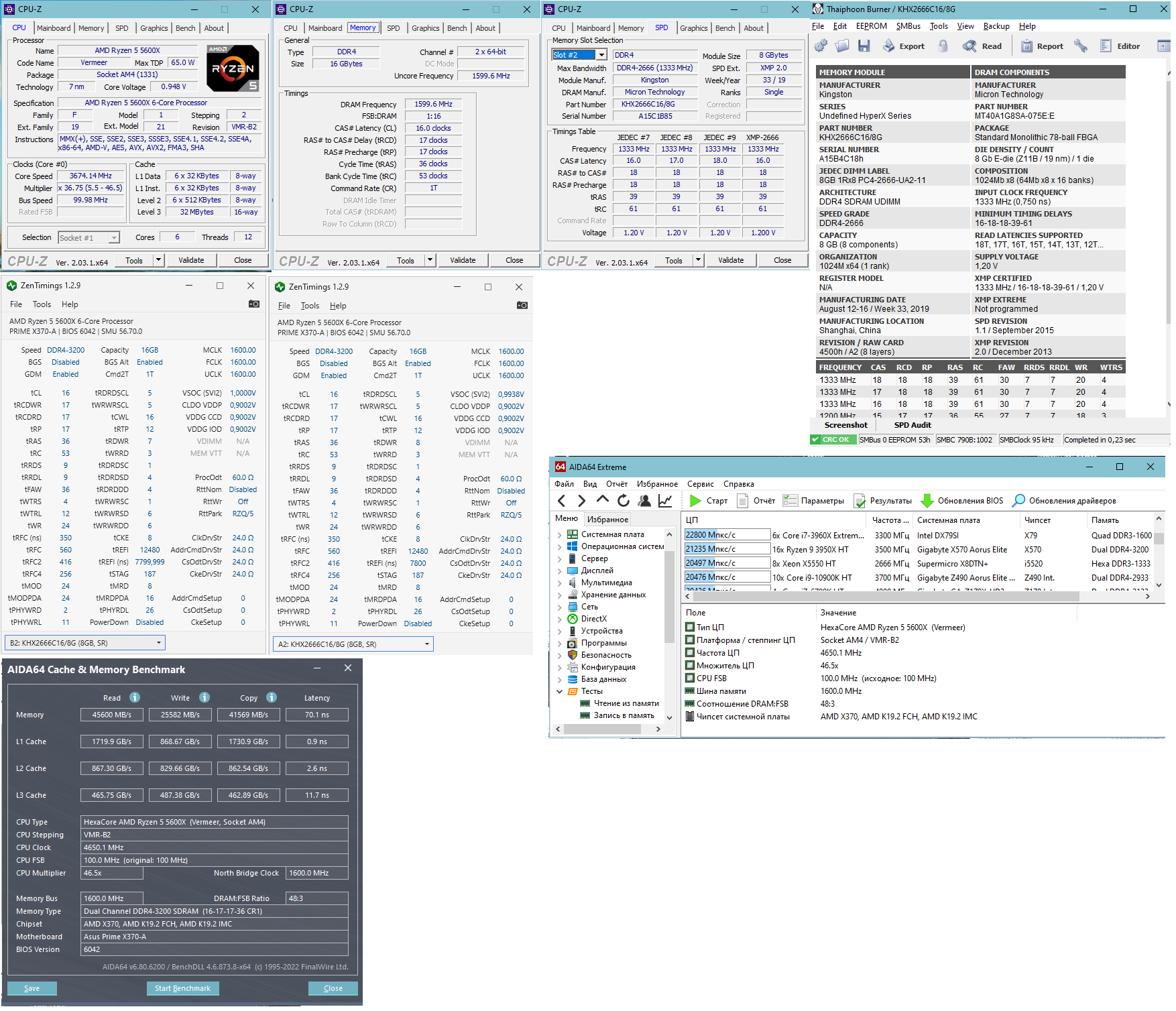Click Validate in CPU-Z SPD window
Viewport: 1176px width, 1011px height.
[731, 260]
